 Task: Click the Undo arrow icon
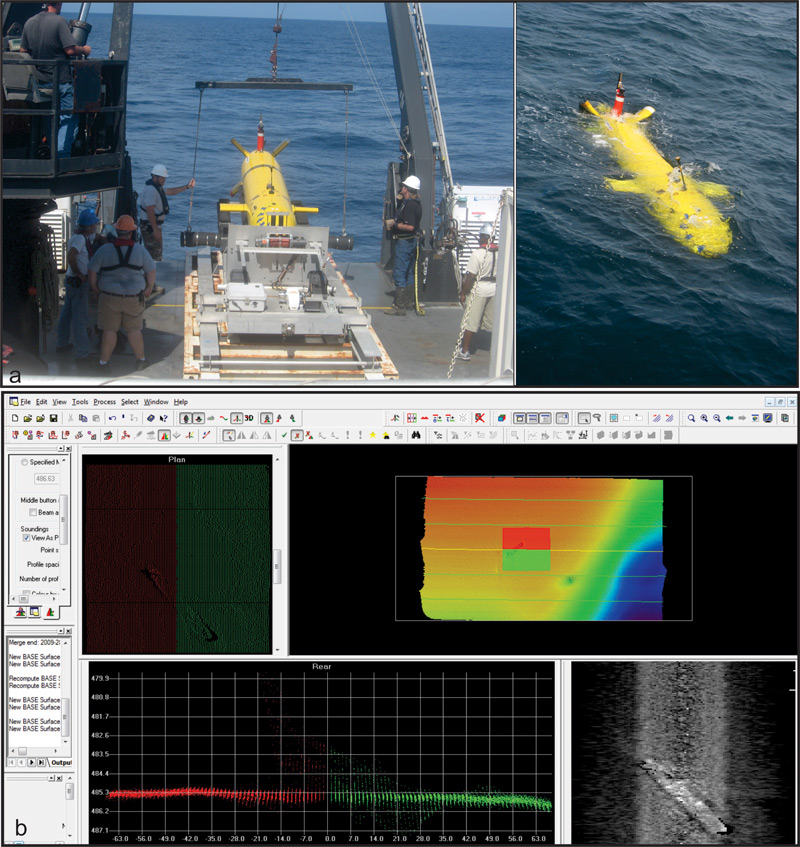(111, 417)
